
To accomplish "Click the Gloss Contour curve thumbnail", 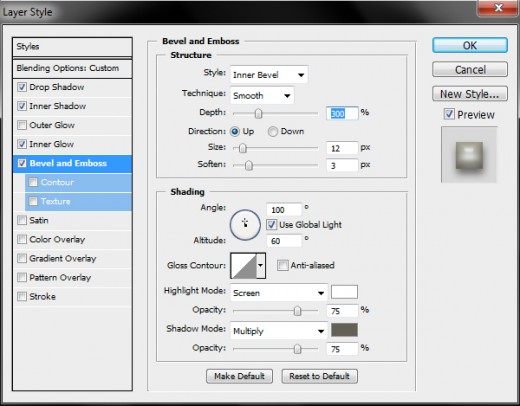I will 244,266.
